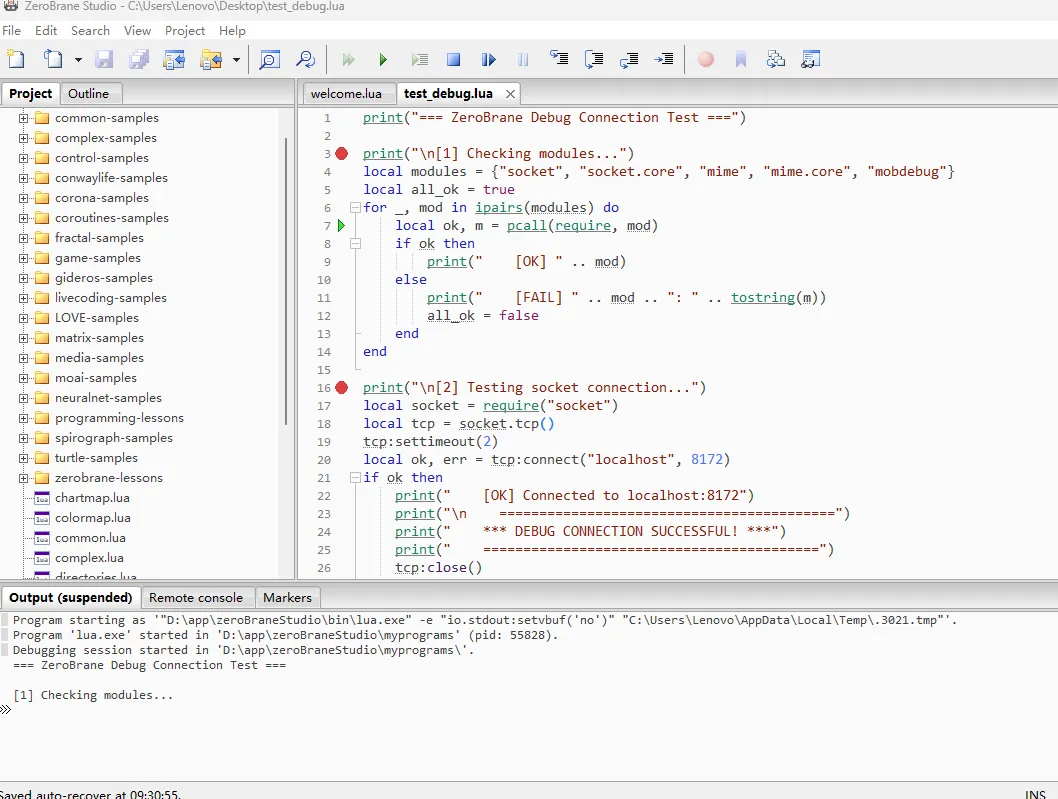Stop the debugging session with the Stop icon

coord(453,60)
